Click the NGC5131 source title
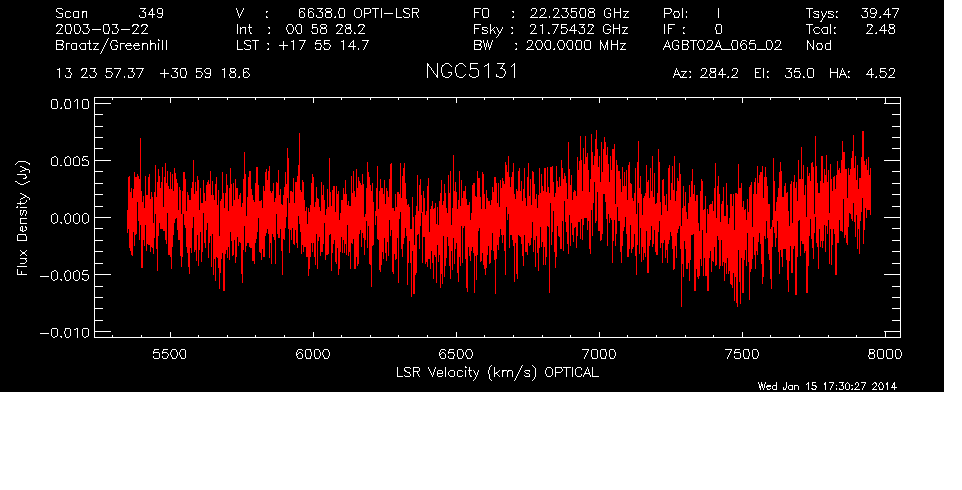The width and height of the screenshot is (962, 490). 472,72
